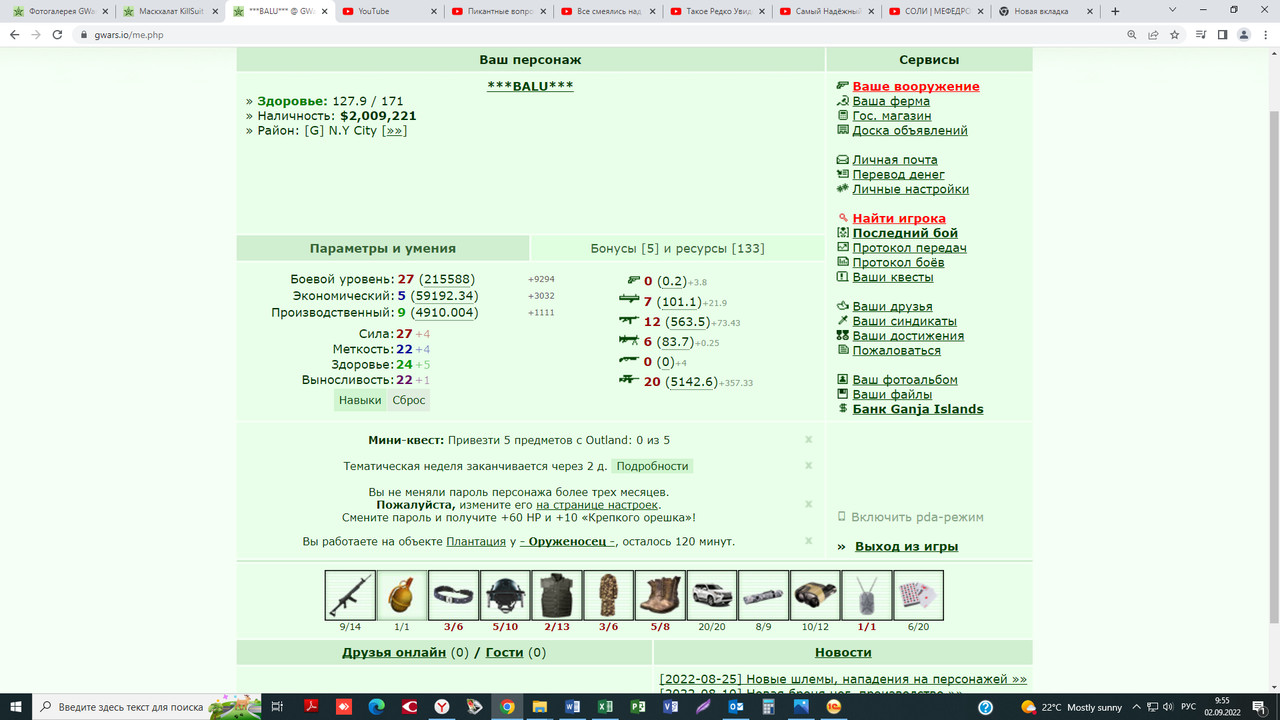Open the Друзья онлайн link

(394, 653)
